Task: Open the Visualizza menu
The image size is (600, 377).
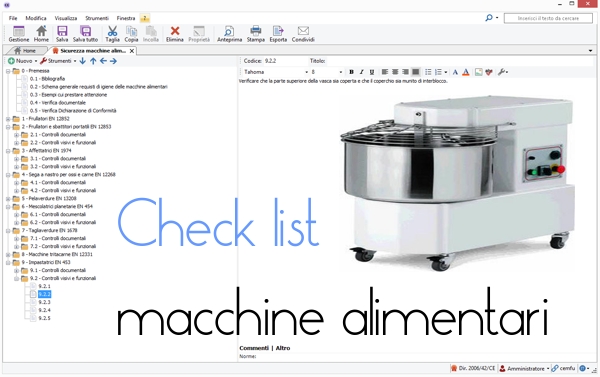Action: (65, 18)
